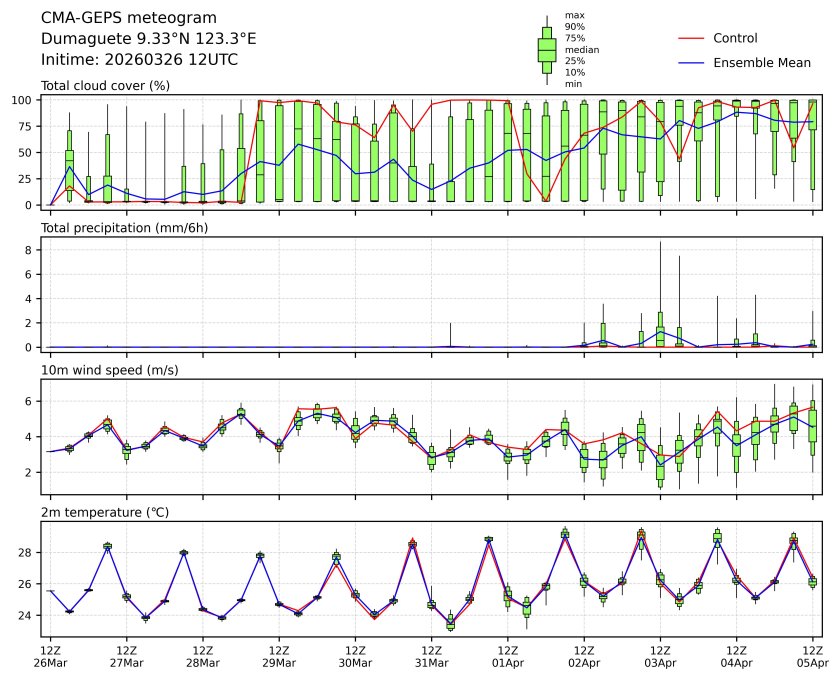
Task: Click the 12Z 29Mar time axis label
Action: point(279,656)
